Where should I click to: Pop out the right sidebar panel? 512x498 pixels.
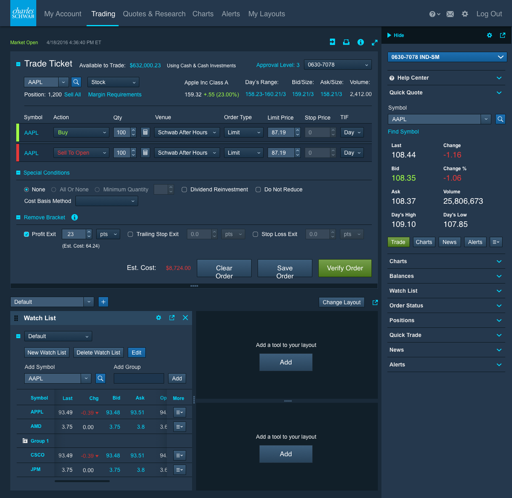(503, 35)
